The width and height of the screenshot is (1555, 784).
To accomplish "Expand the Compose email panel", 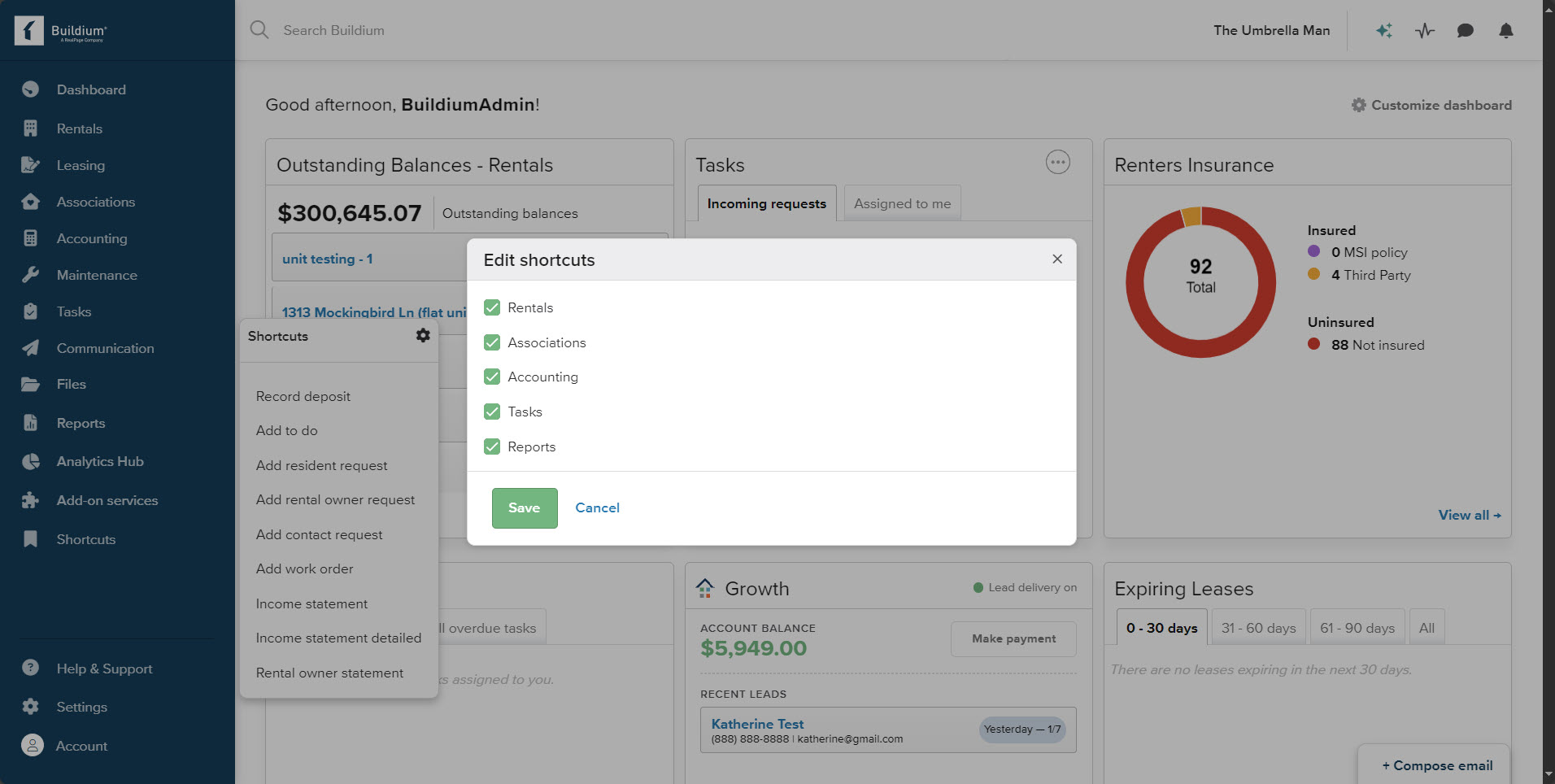I will point(1436,765).
